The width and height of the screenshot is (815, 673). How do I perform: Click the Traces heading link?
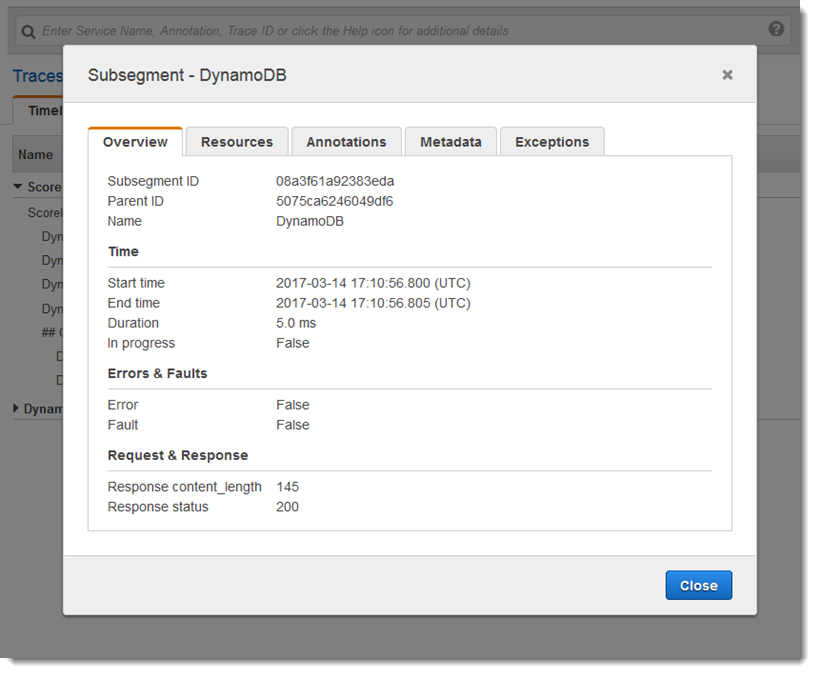pos(37,76)
